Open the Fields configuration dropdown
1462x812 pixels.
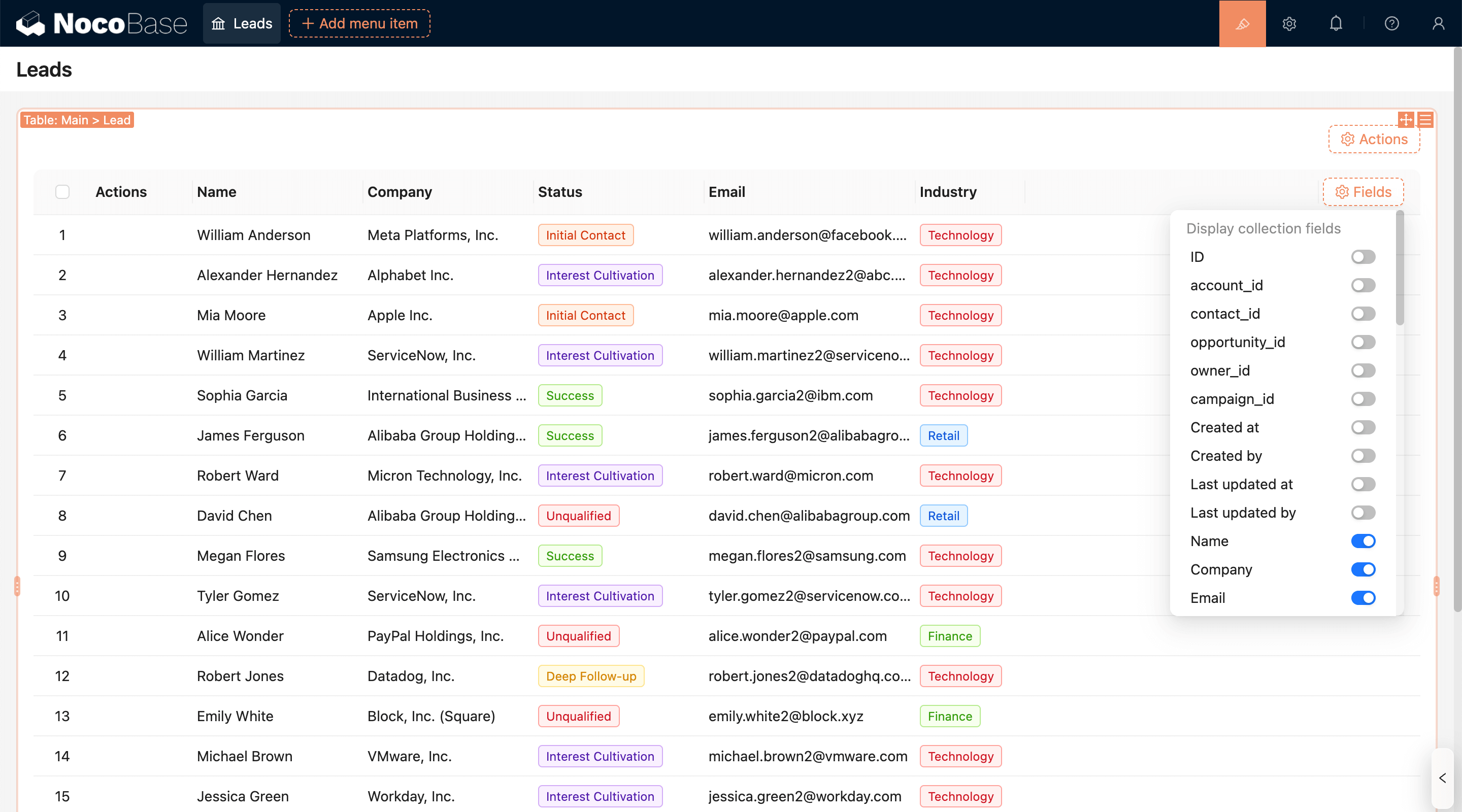pyautogui.click(x=1363, y=192)
